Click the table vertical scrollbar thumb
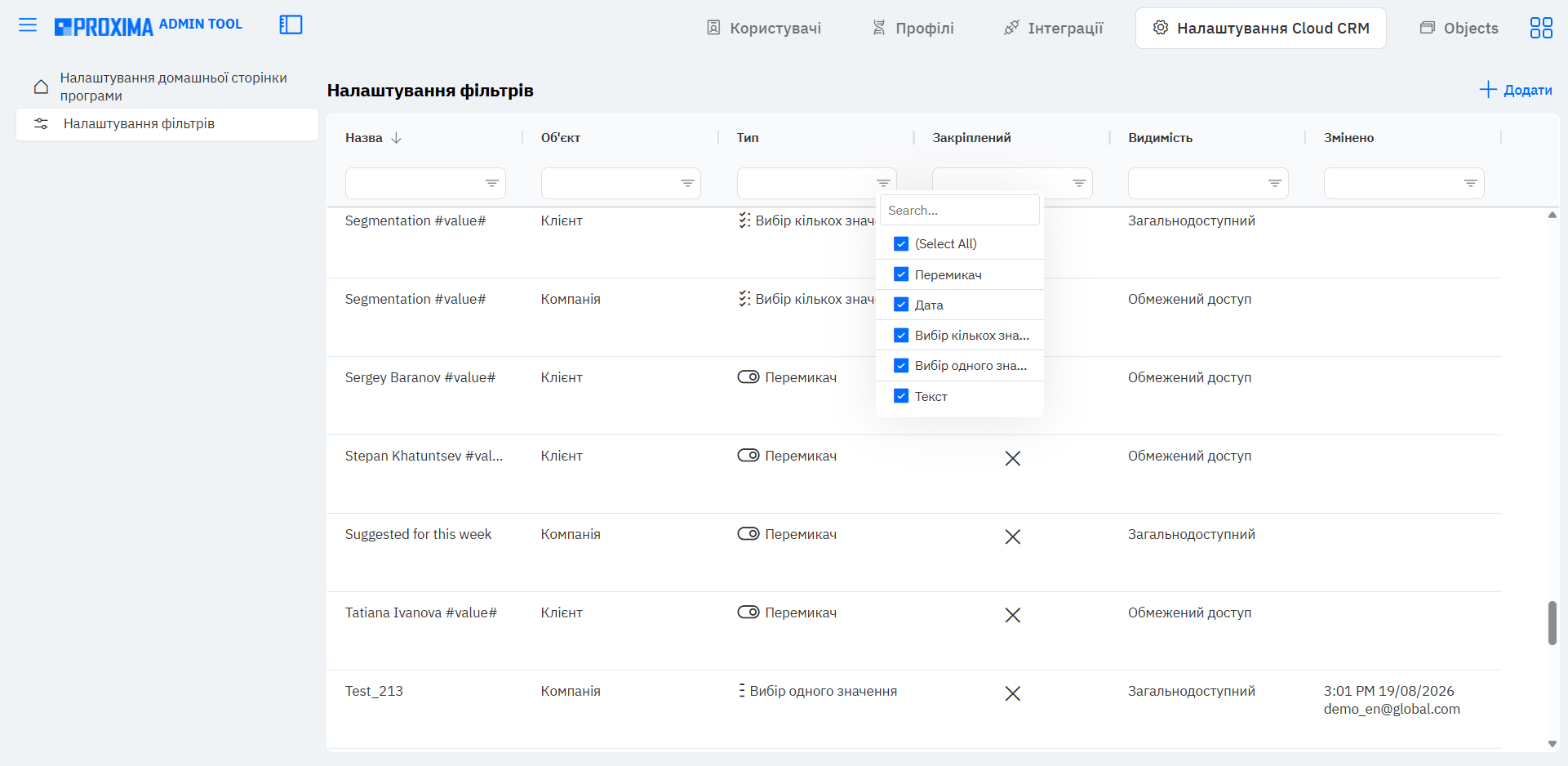This screenshot has height=766, width=1568. (x=1552, y=623)
